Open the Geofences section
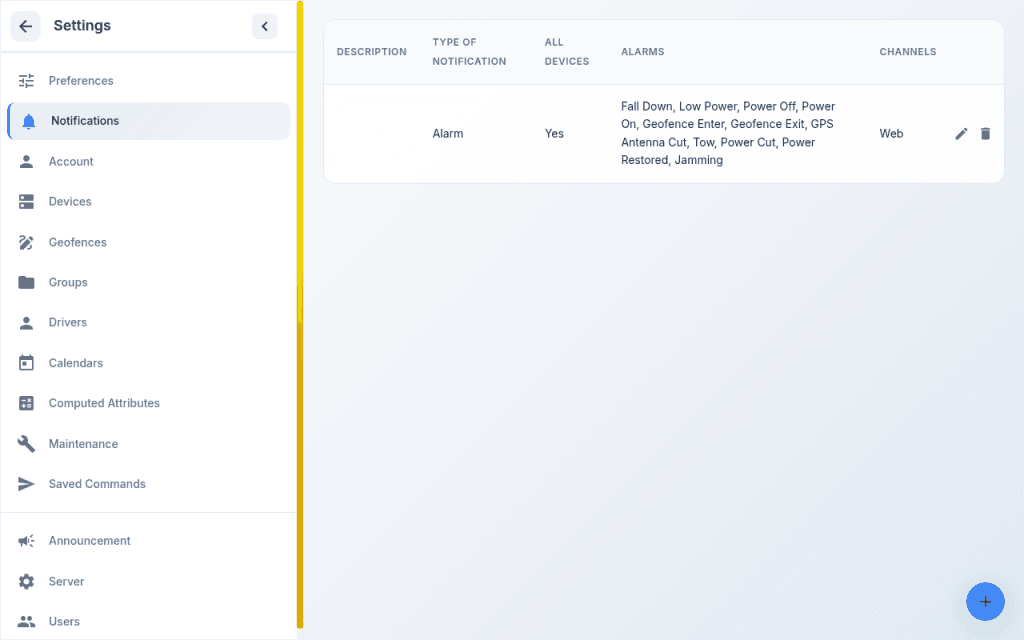Screen dimensions: 1024x640 point(148,242)
